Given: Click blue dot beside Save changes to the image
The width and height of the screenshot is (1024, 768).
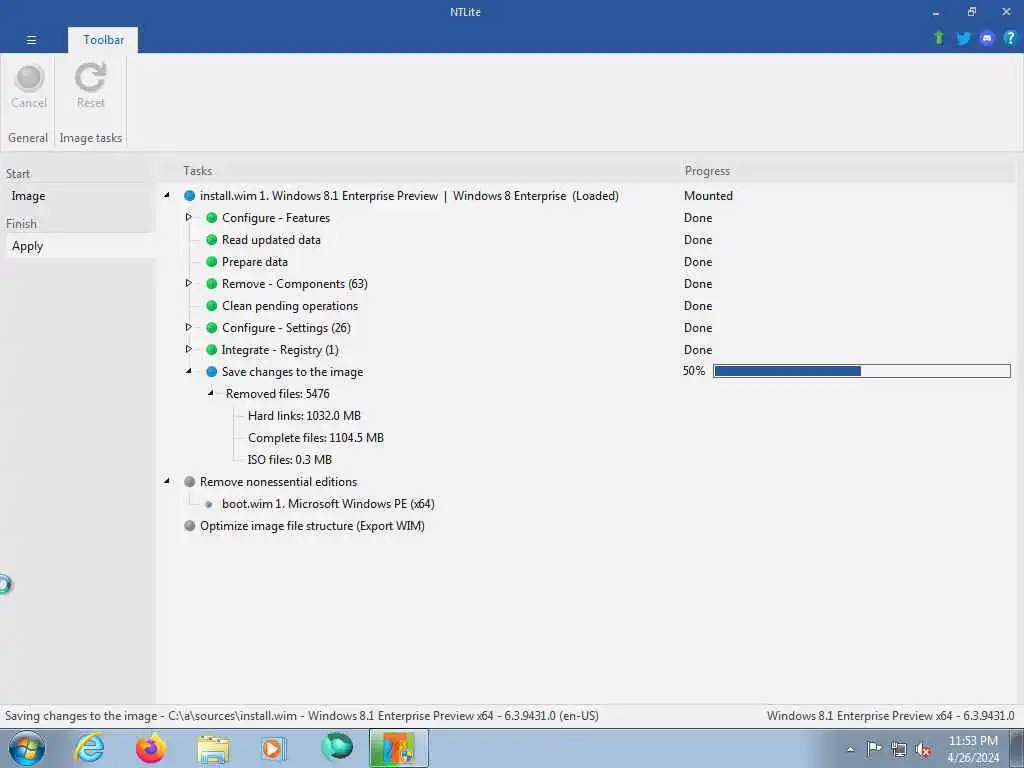Looking at the screenshot, I should coord(212,372).
